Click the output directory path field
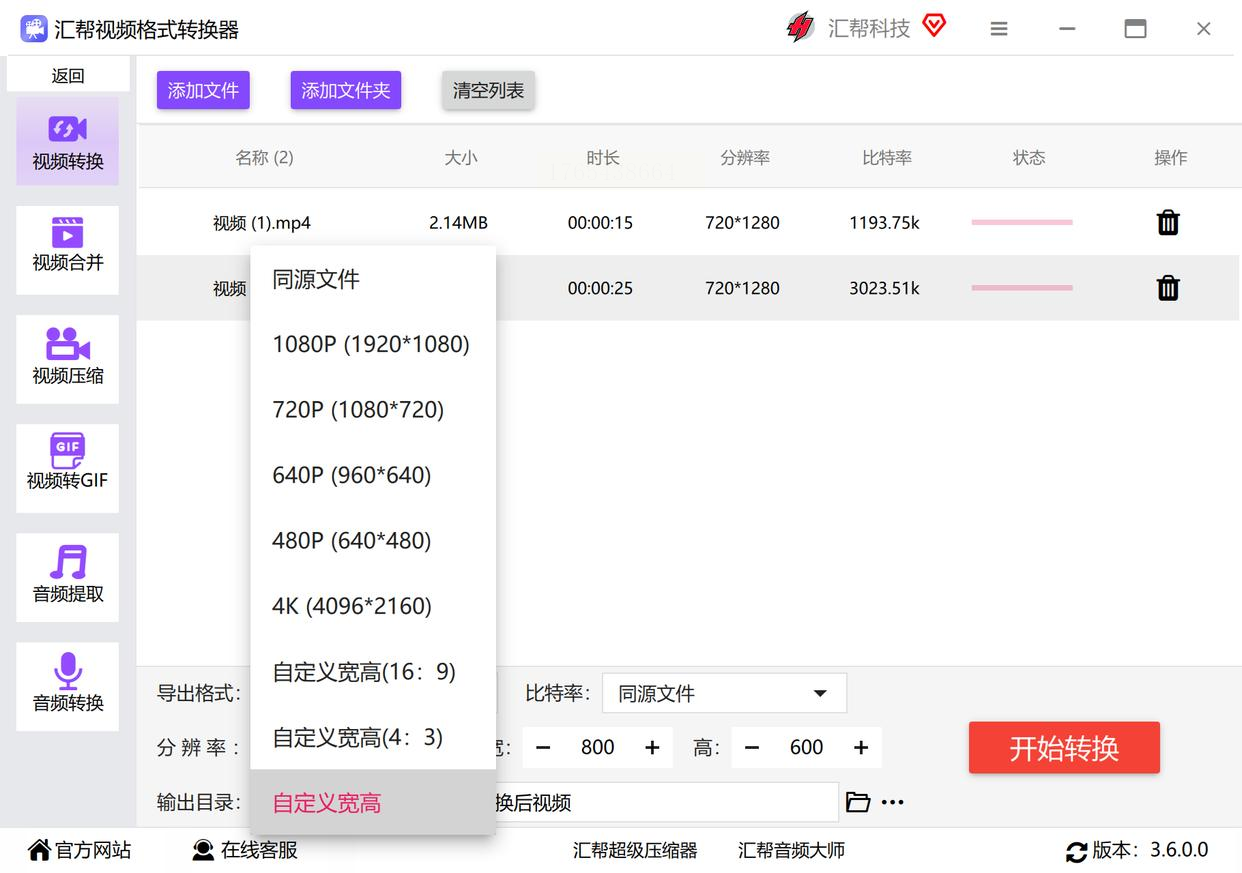This screenshot has height=873, width=1242. pos(665,802)
